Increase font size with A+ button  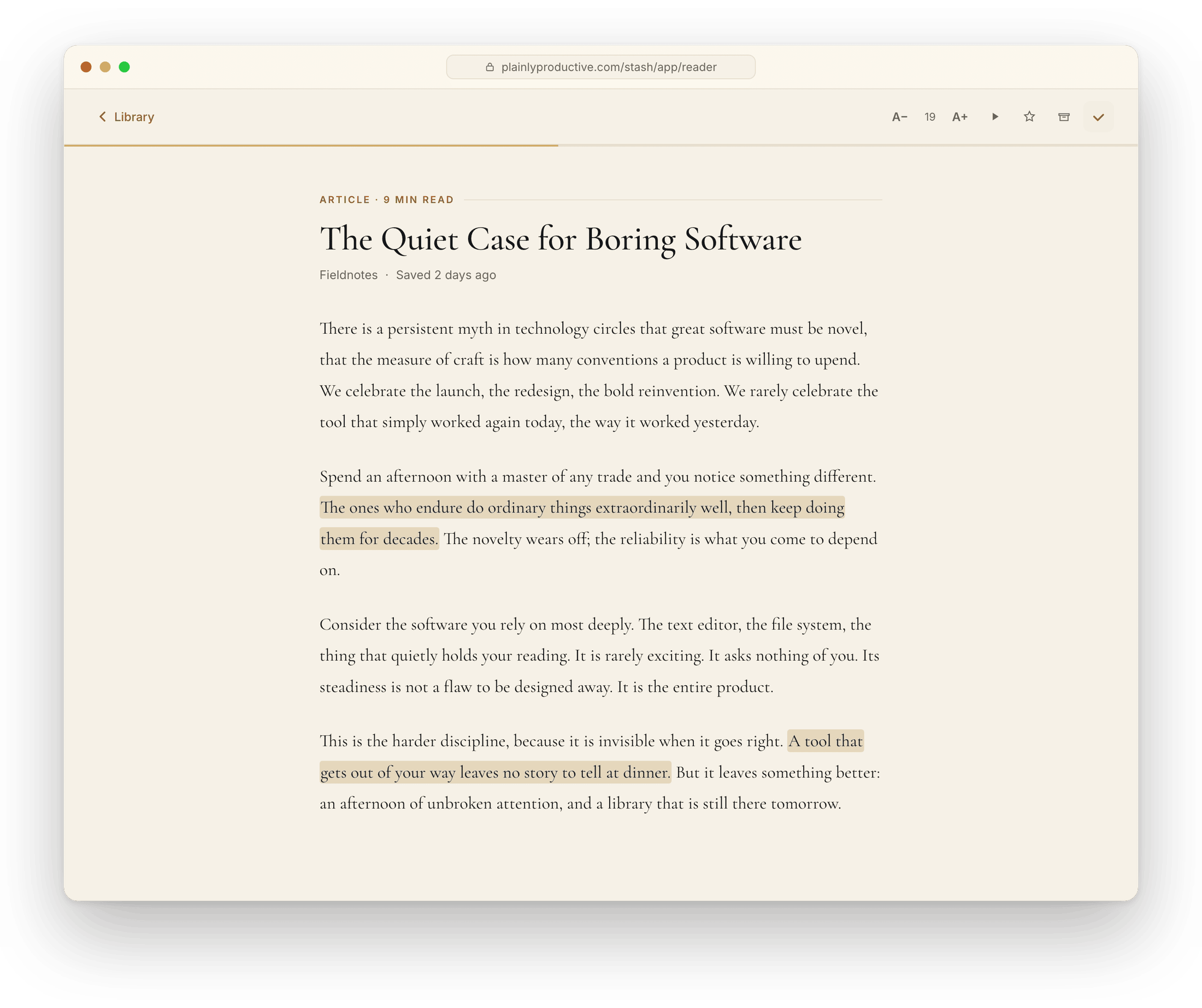pos(960,117)
